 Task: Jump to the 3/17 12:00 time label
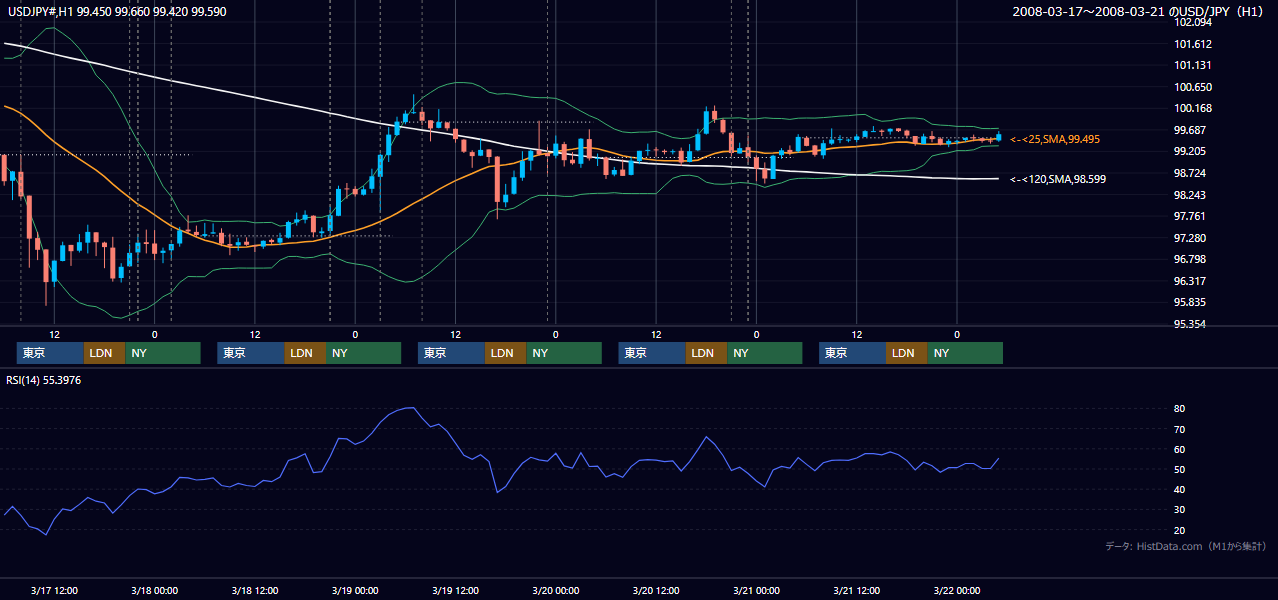[x=55, y=590]
